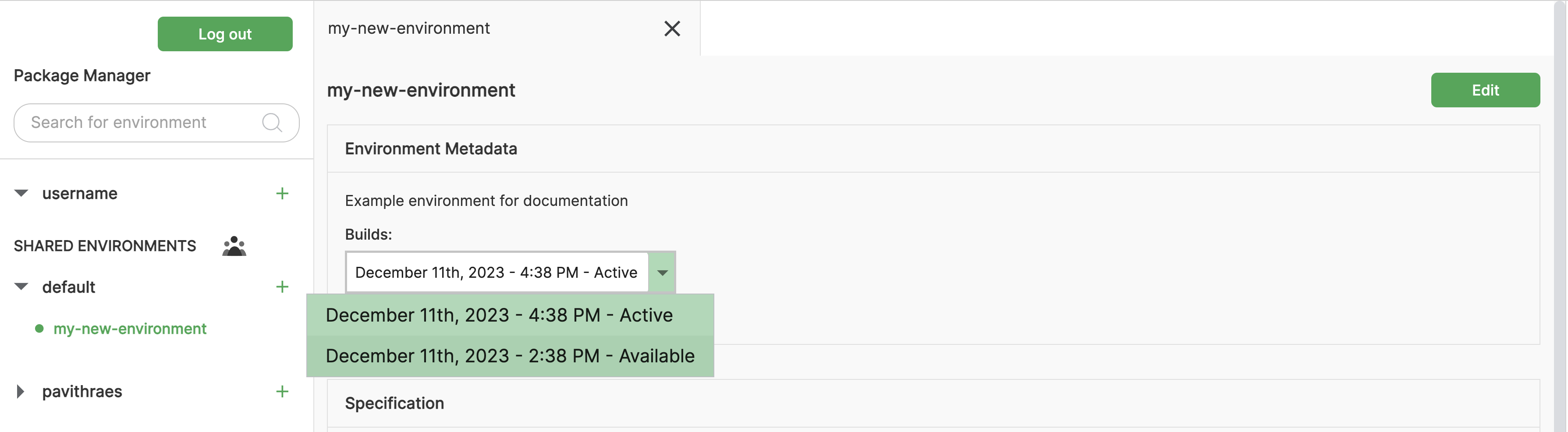
Task: Select the username namespace label
Action: point(80,194)
